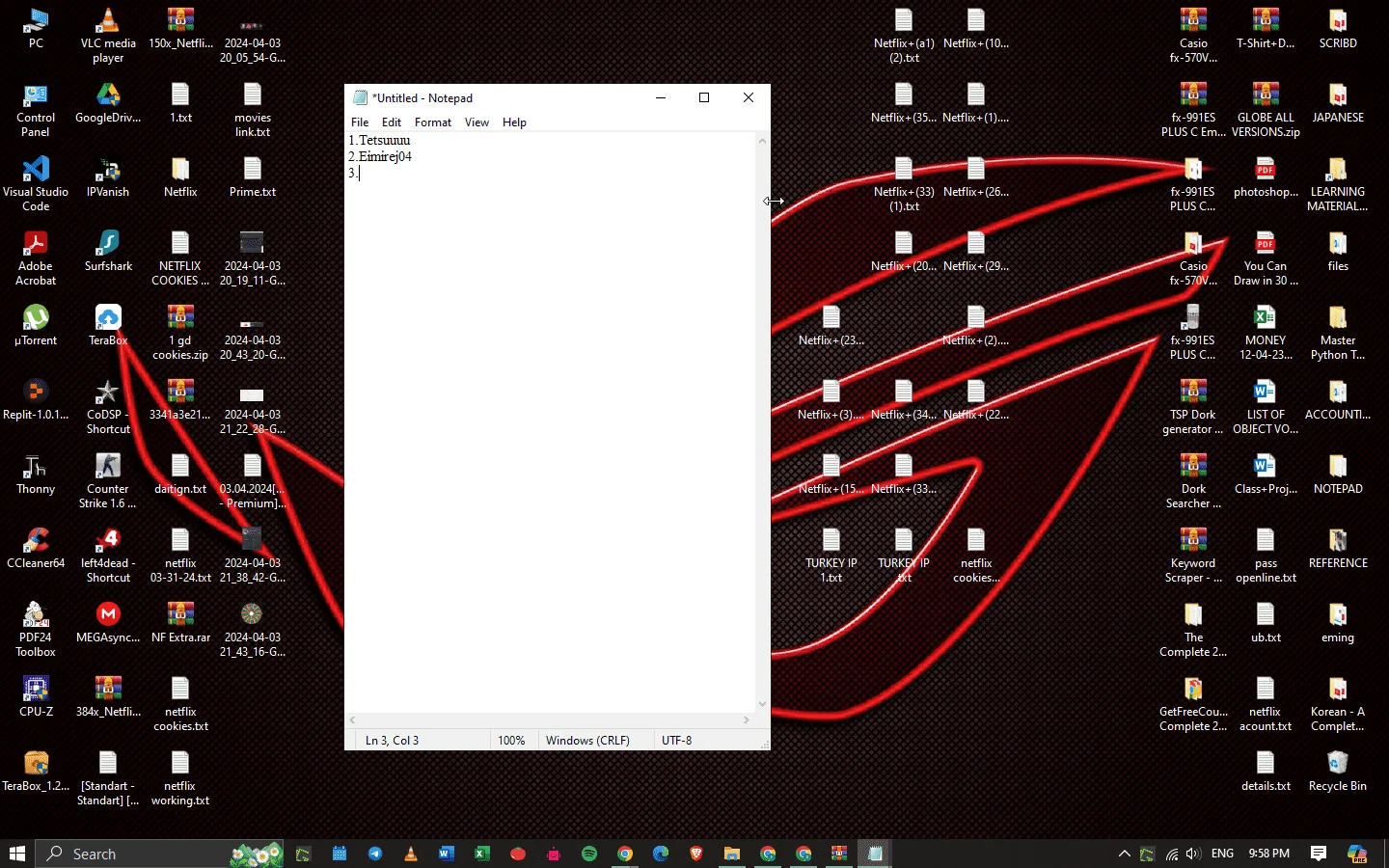
Task: Select the MONEY Excel file icon
Action: tap(1266, 333)
